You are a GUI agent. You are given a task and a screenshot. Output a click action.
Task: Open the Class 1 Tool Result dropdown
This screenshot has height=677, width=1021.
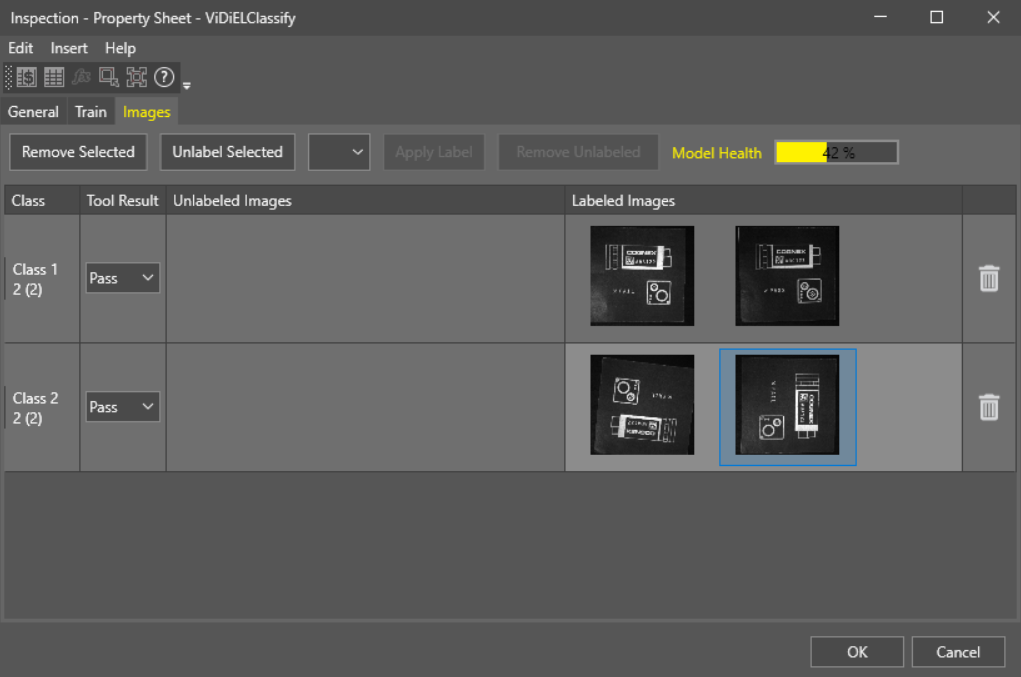point(122,278)
